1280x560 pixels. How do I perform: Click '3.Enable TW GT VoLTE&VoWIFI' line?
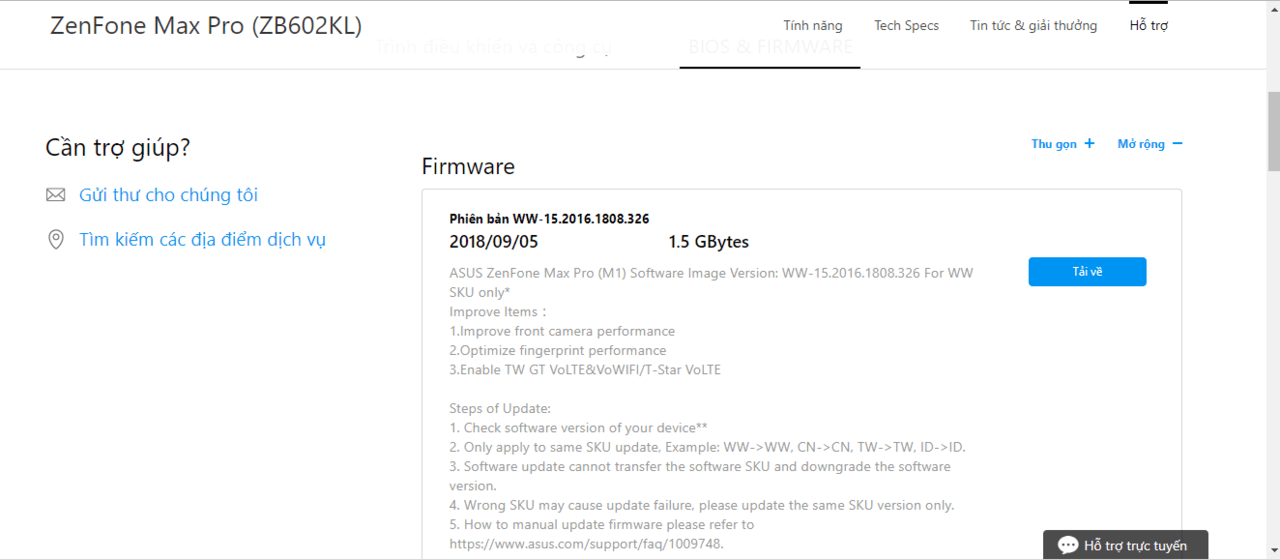585,370
